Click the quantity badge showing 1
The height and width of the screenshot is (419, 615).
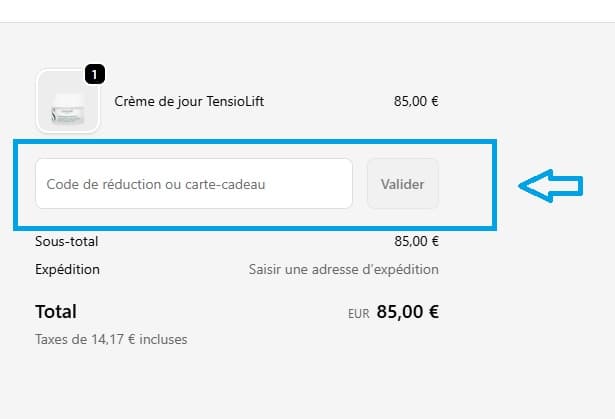click(93, 74)
